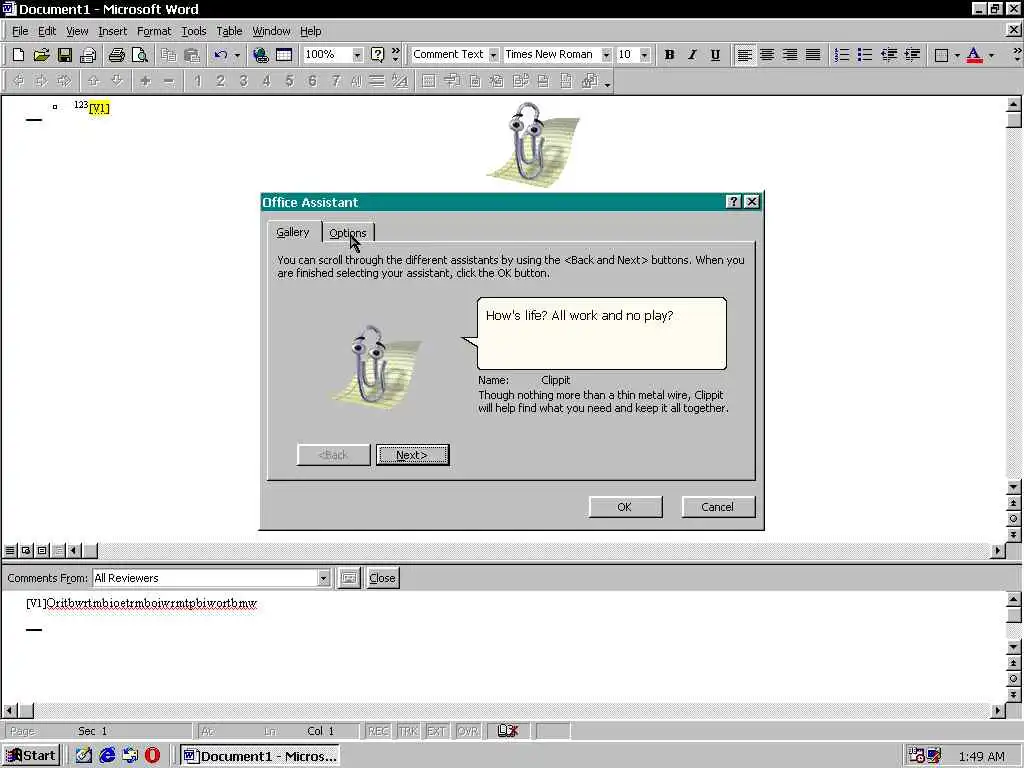Click the Bullets list icon

pyautogui.click(x=865, y=55)
